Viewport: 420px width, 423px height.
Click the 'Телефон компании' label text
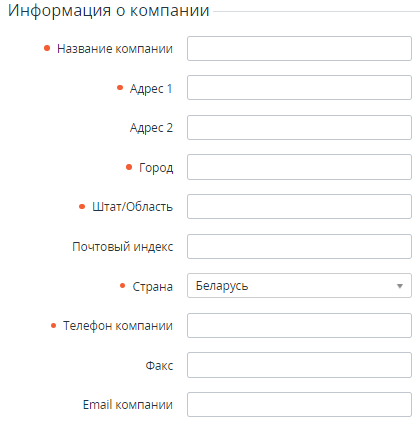tap(118, 326)
